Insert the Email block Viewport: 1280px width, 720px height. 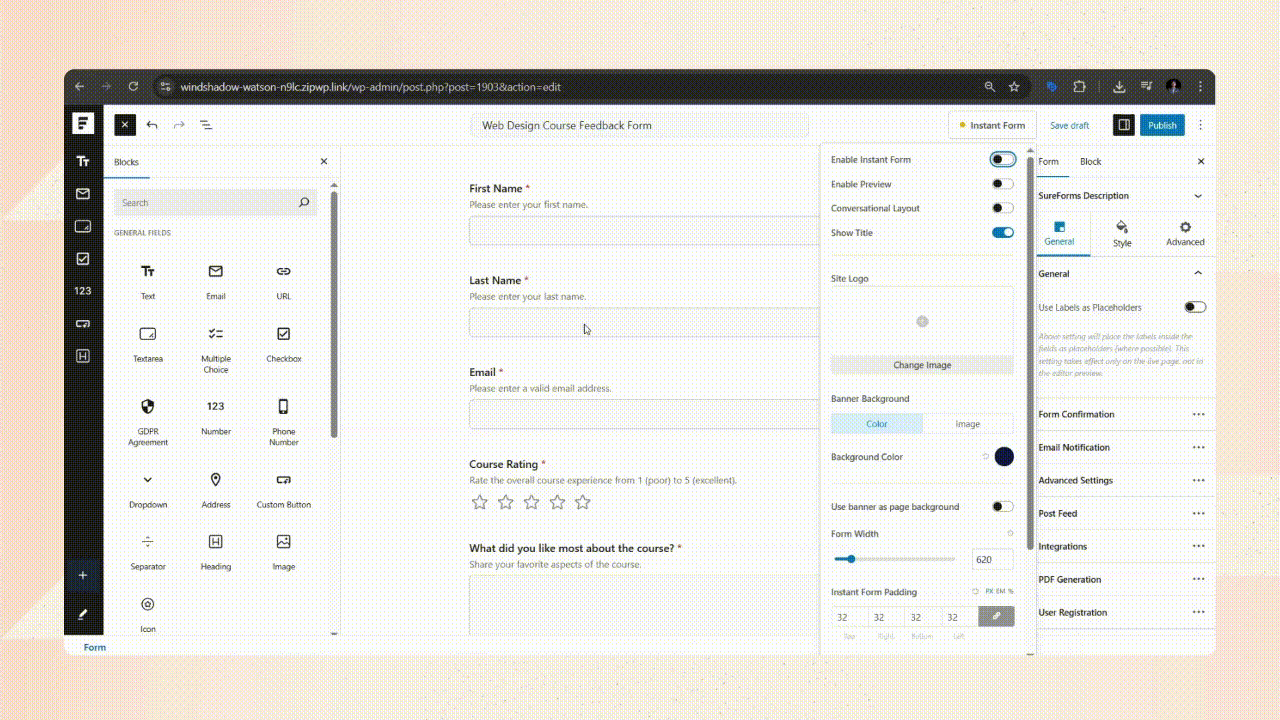point(216,281)
